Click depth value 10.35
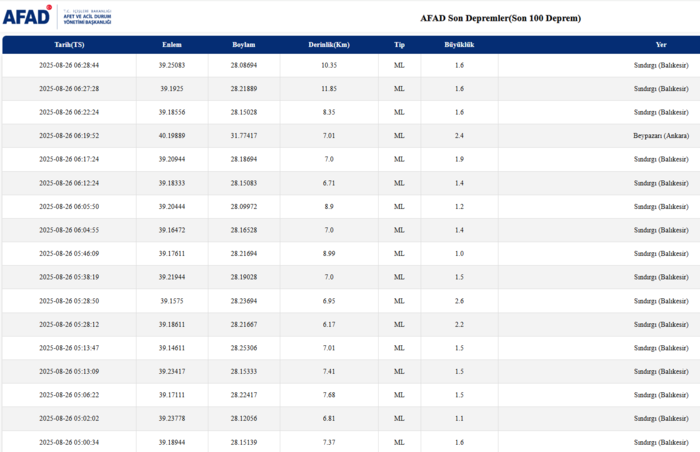This screenshot has width=700, height=452. (329, 65)
